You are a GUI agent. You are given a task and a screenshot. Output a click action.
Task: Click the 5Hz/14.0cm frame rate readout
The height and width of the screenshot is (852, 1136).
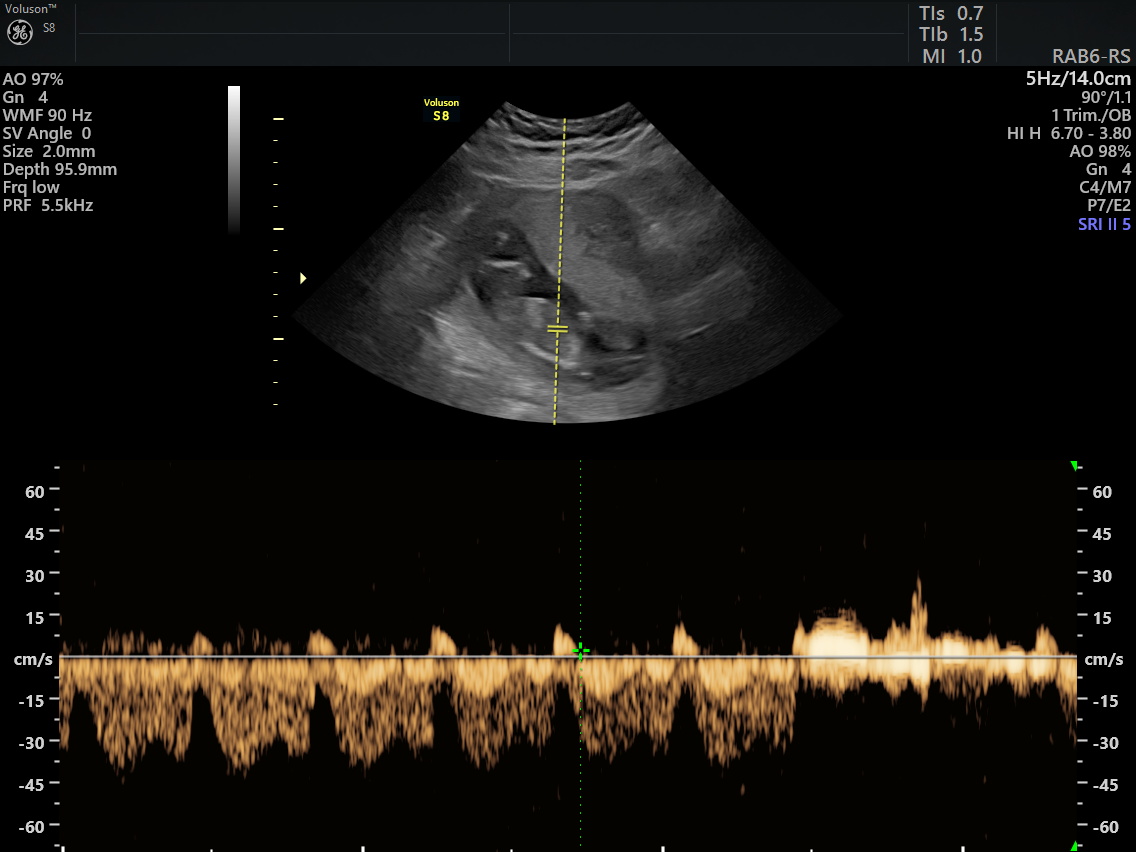(1078, 79)
